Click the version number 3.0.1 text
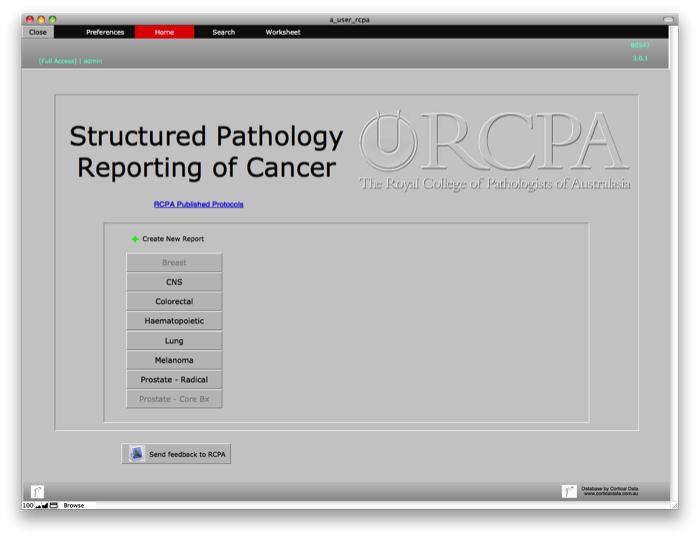The height and width of the screenshot is (539, 700). click(640, 58)
